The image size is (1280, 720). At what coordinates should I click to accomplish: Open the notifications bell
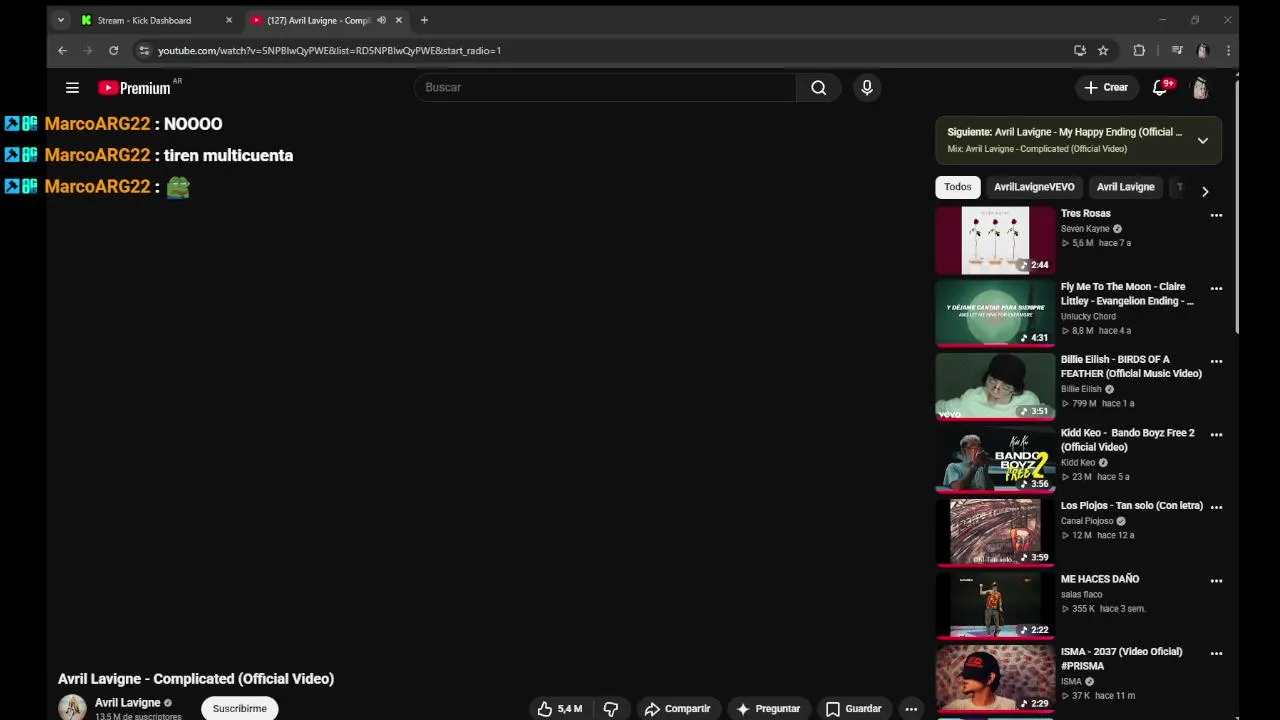1160,88
